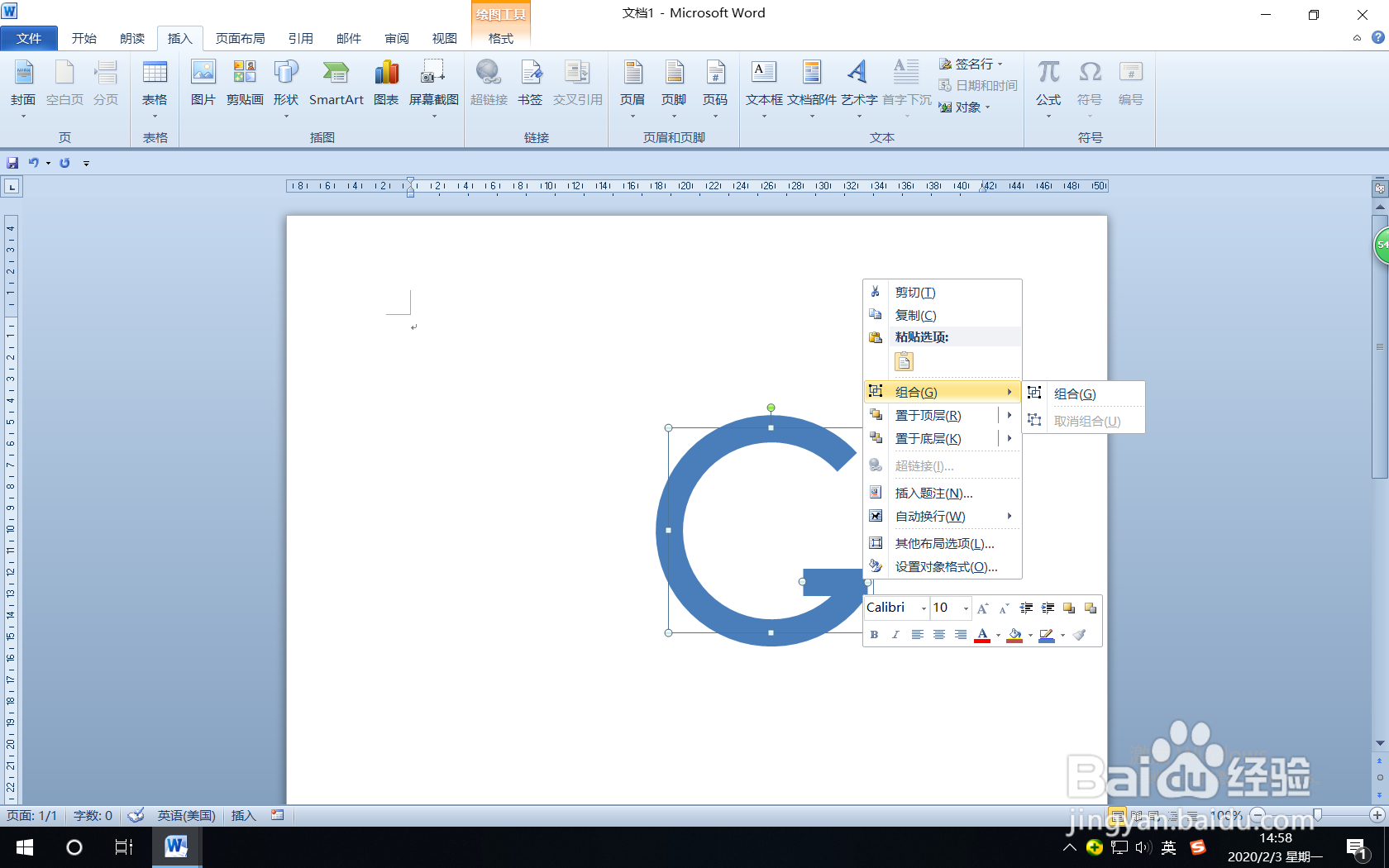This screenshot has height=868, width=1389.
Task: Insert a 文本框 text box
Action: pyautogui.click(x=764, y=83)
